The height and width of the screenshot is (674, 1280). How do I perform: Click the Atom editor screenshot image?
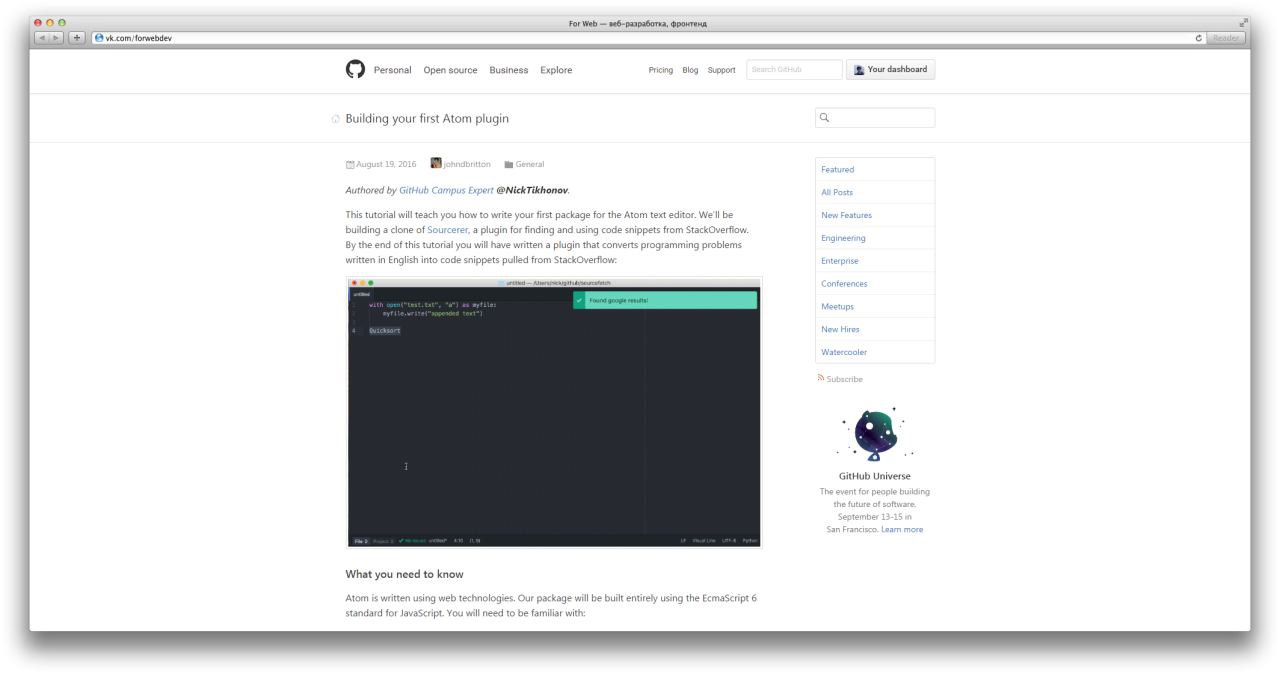[554, 412]
